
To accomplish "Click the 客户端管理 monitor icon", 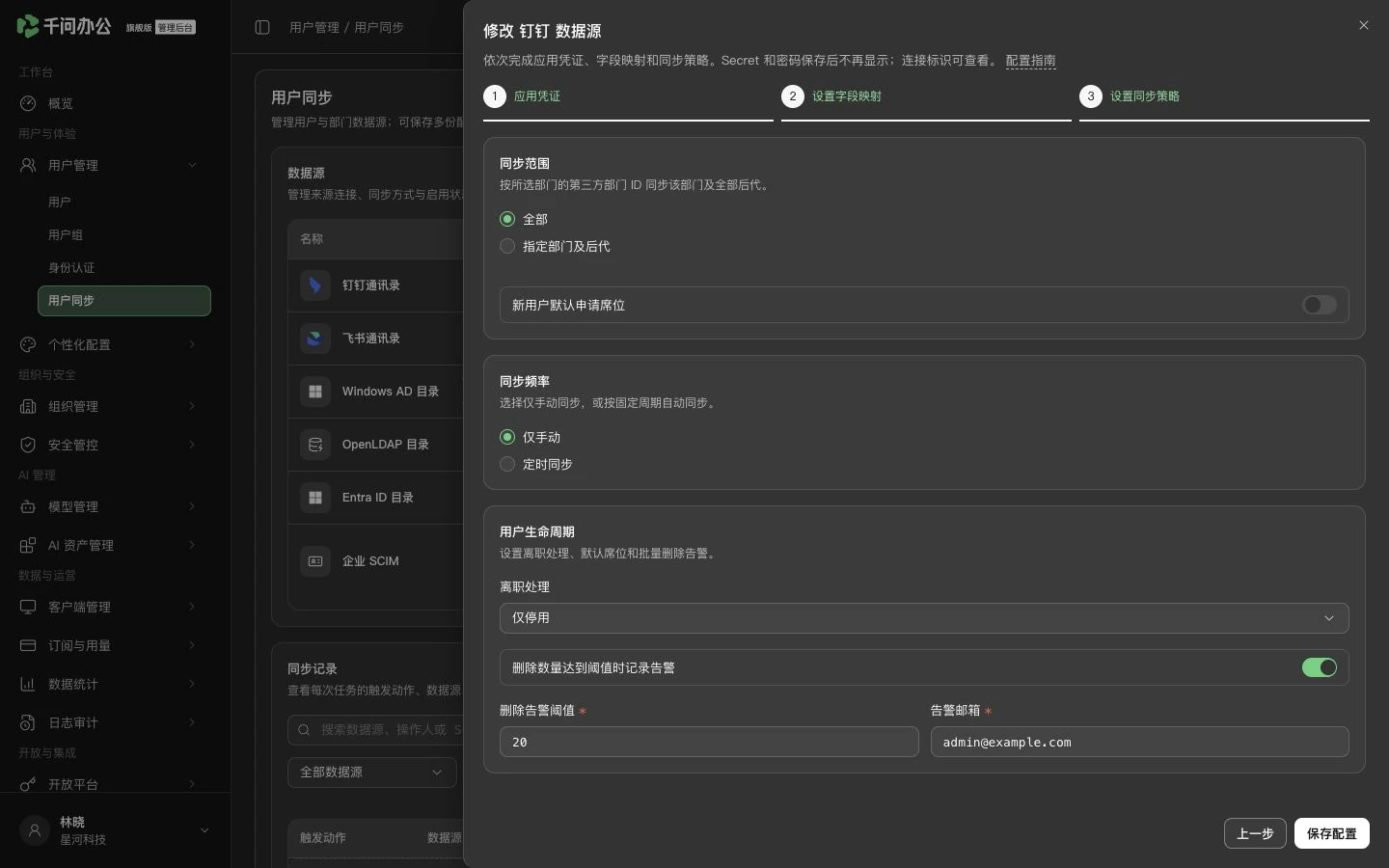I will point(28,607).
